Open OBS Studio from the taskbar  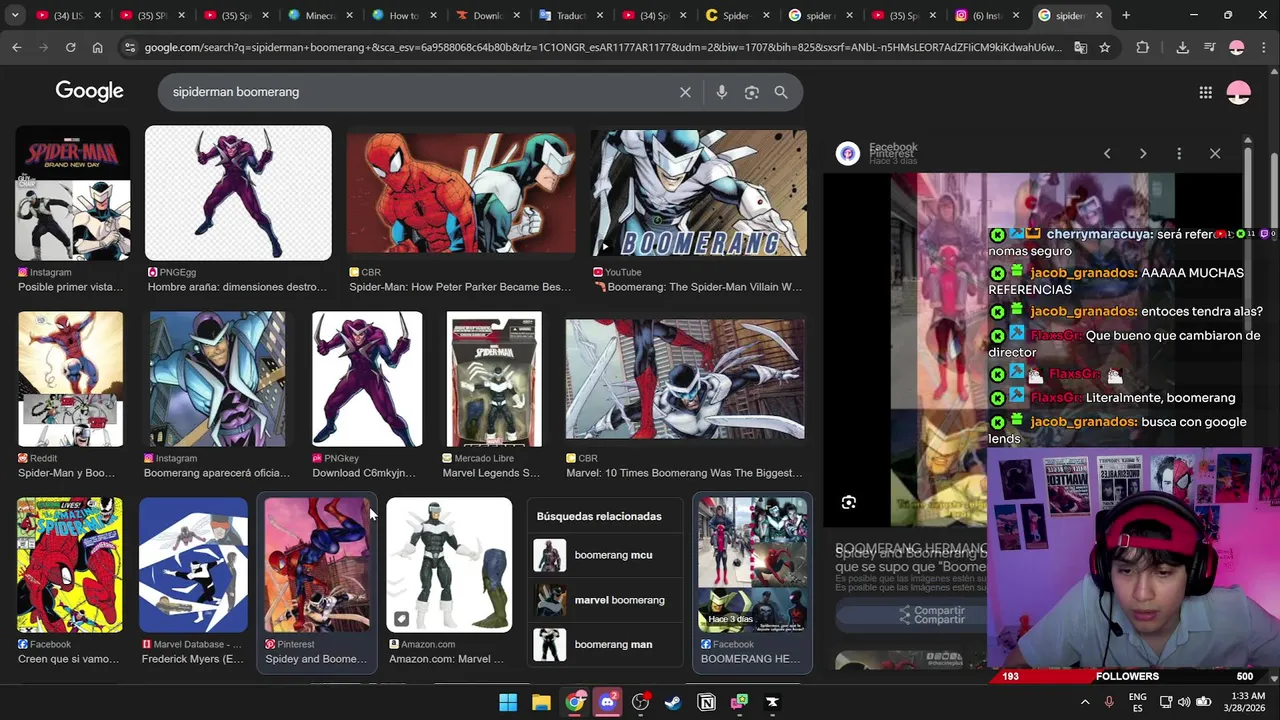[x=641, y=702]
